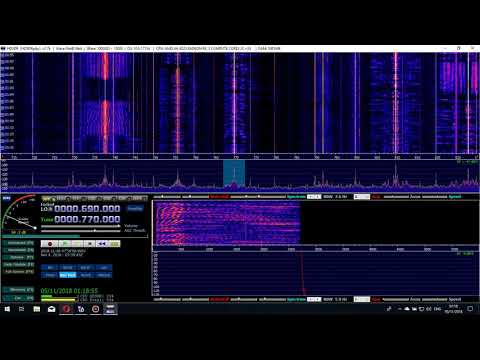Open Soundcard [F5] settings

click(19, 243)
